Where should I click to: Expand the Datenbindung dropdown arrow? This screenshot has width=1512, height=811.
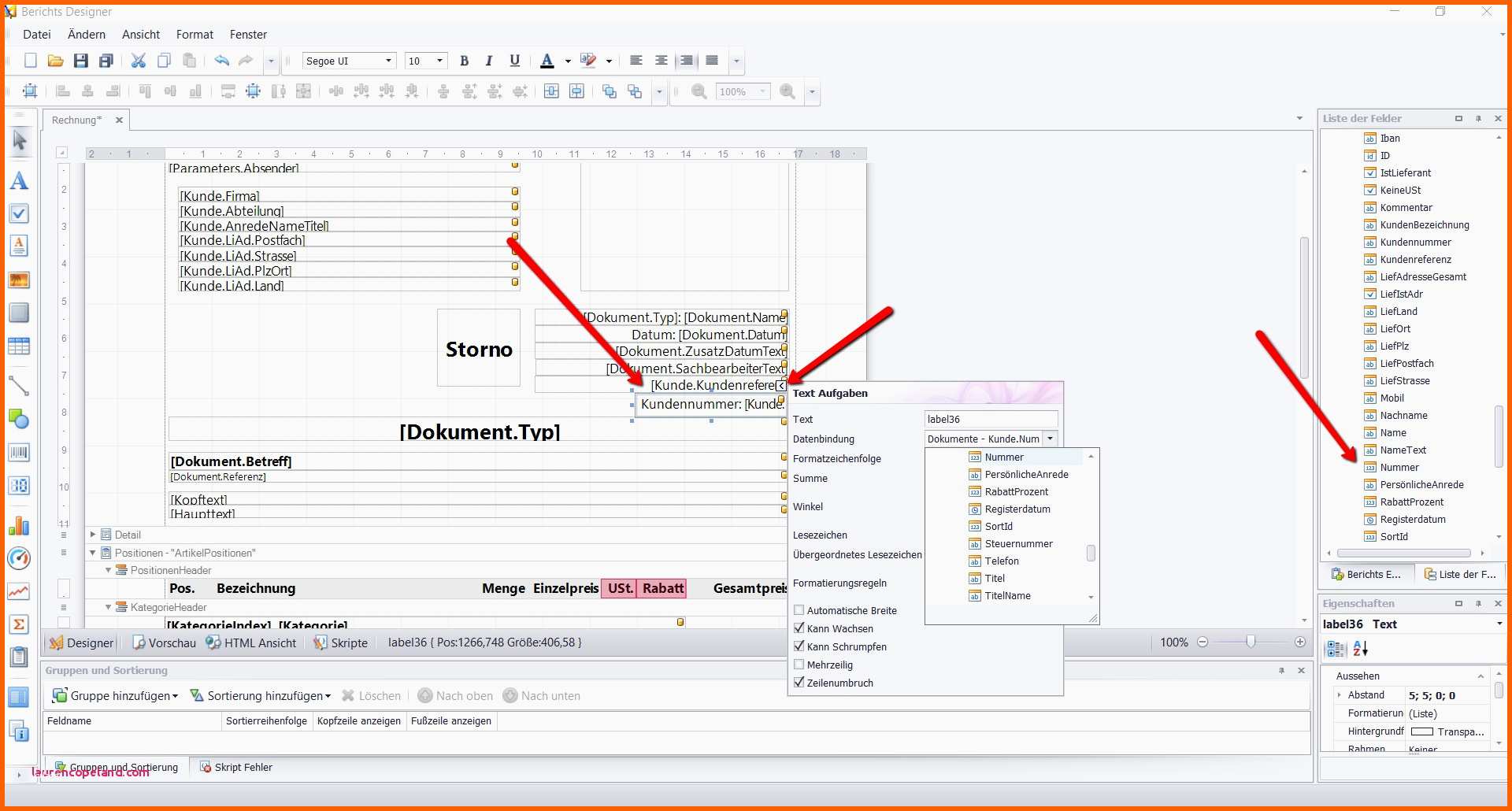(x=1050, y=439)
